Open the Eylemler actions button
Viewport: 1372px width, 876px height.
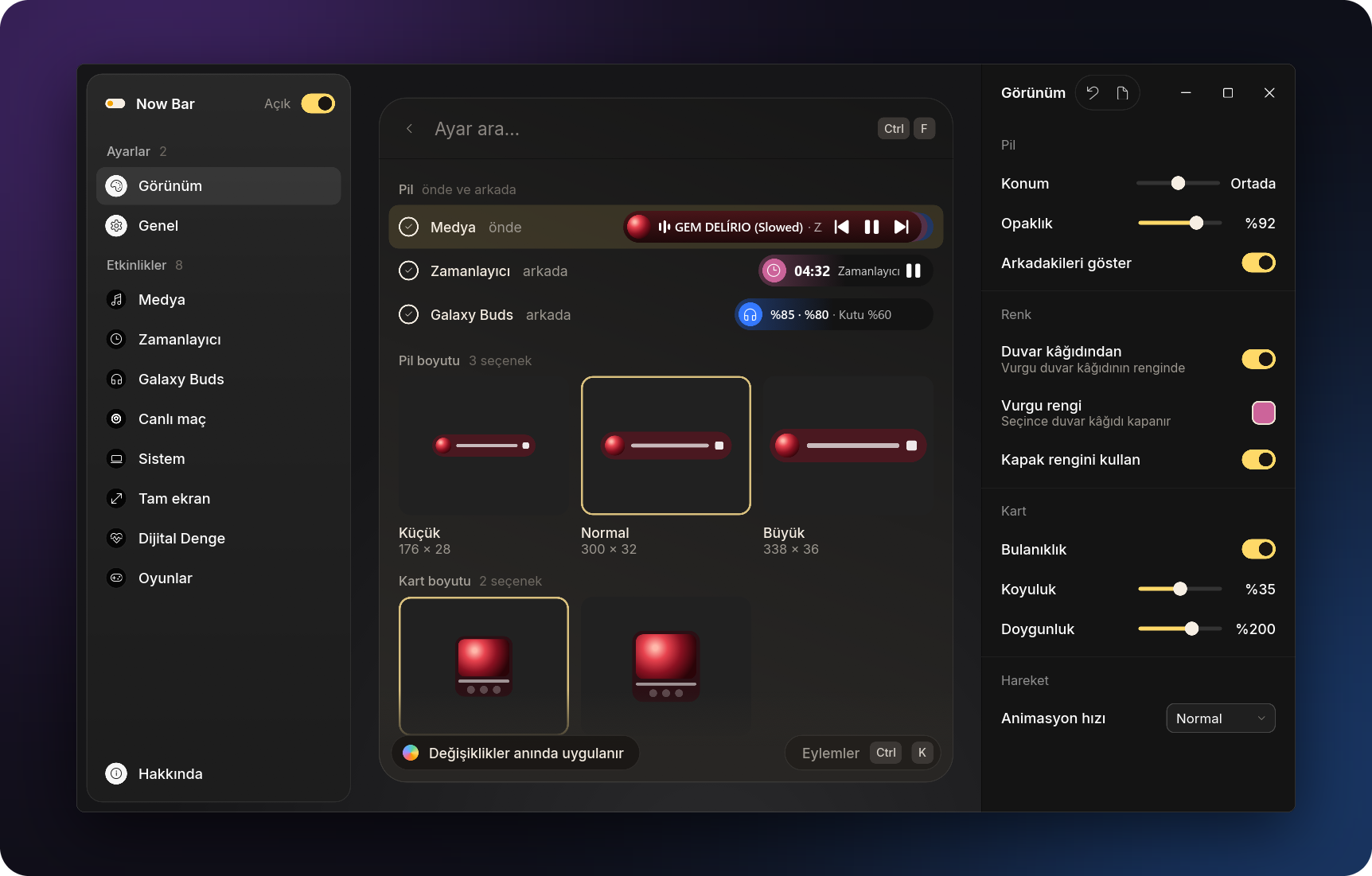pos(863,753)
